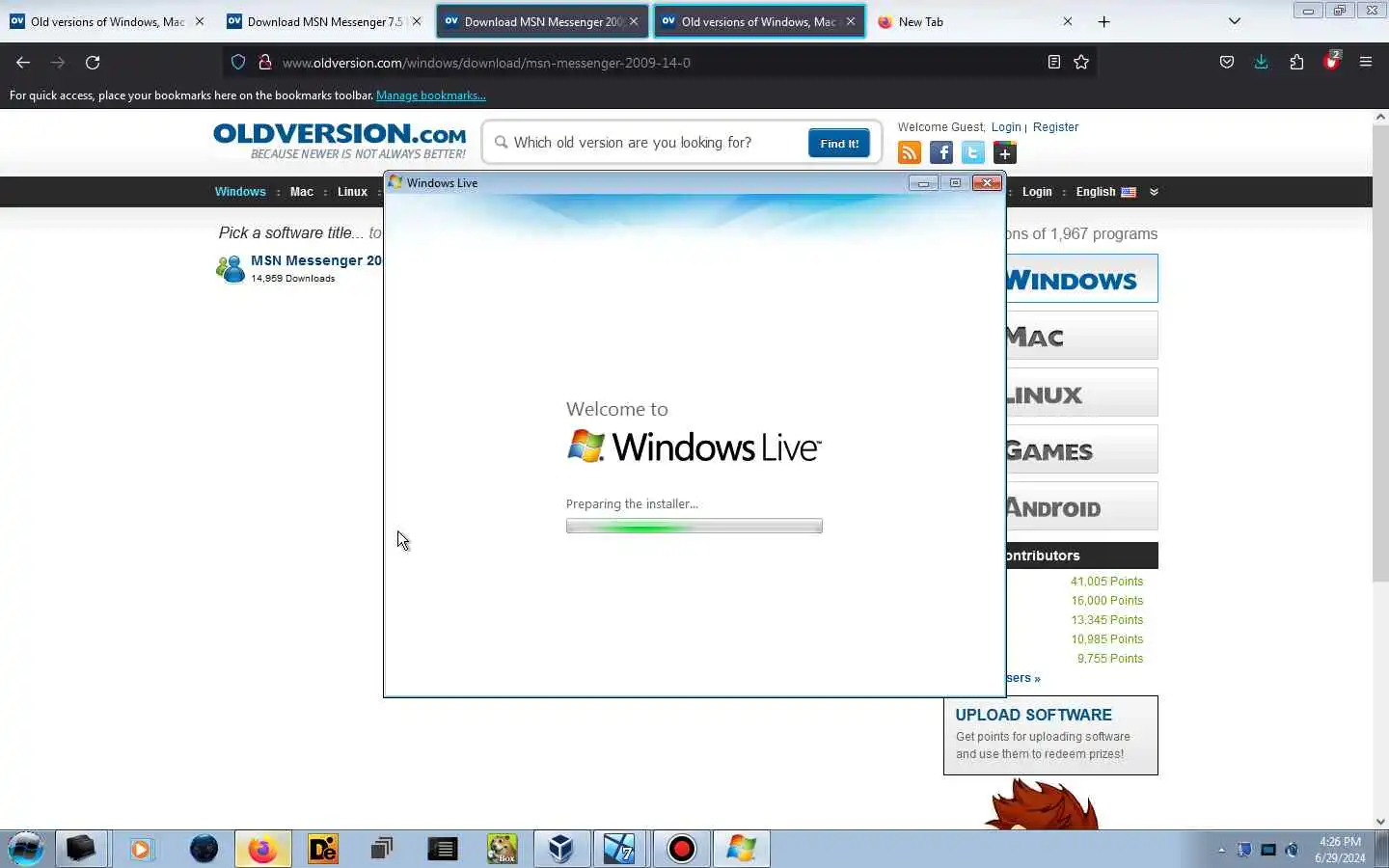Close the Download MSN Messenger 7.5 tab
Screen dimensions: 1389x868
417,21
